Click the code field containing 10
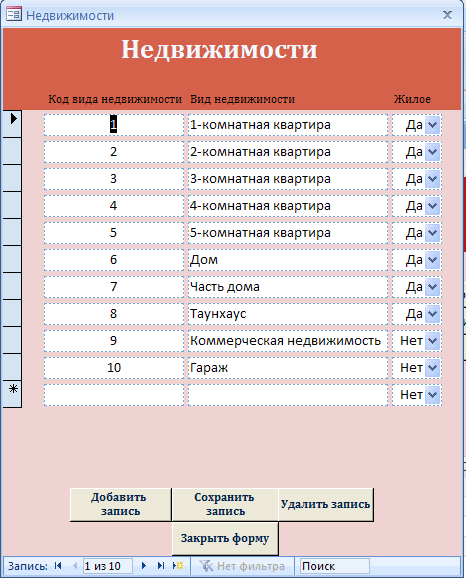Screen dimensions: 466x578 114,368
